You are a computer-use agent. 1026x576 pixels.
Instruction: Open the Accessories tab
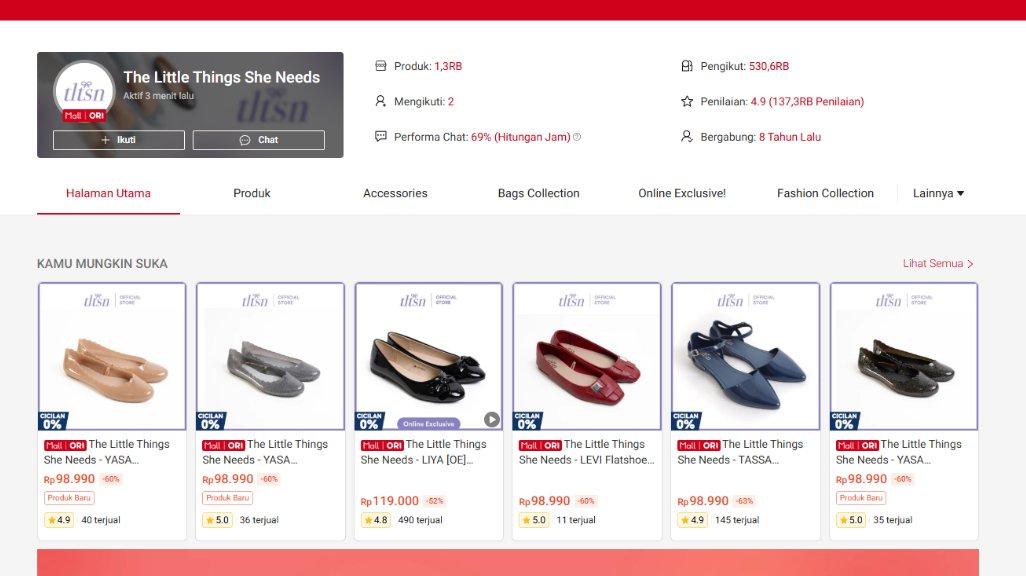point(395,193)
